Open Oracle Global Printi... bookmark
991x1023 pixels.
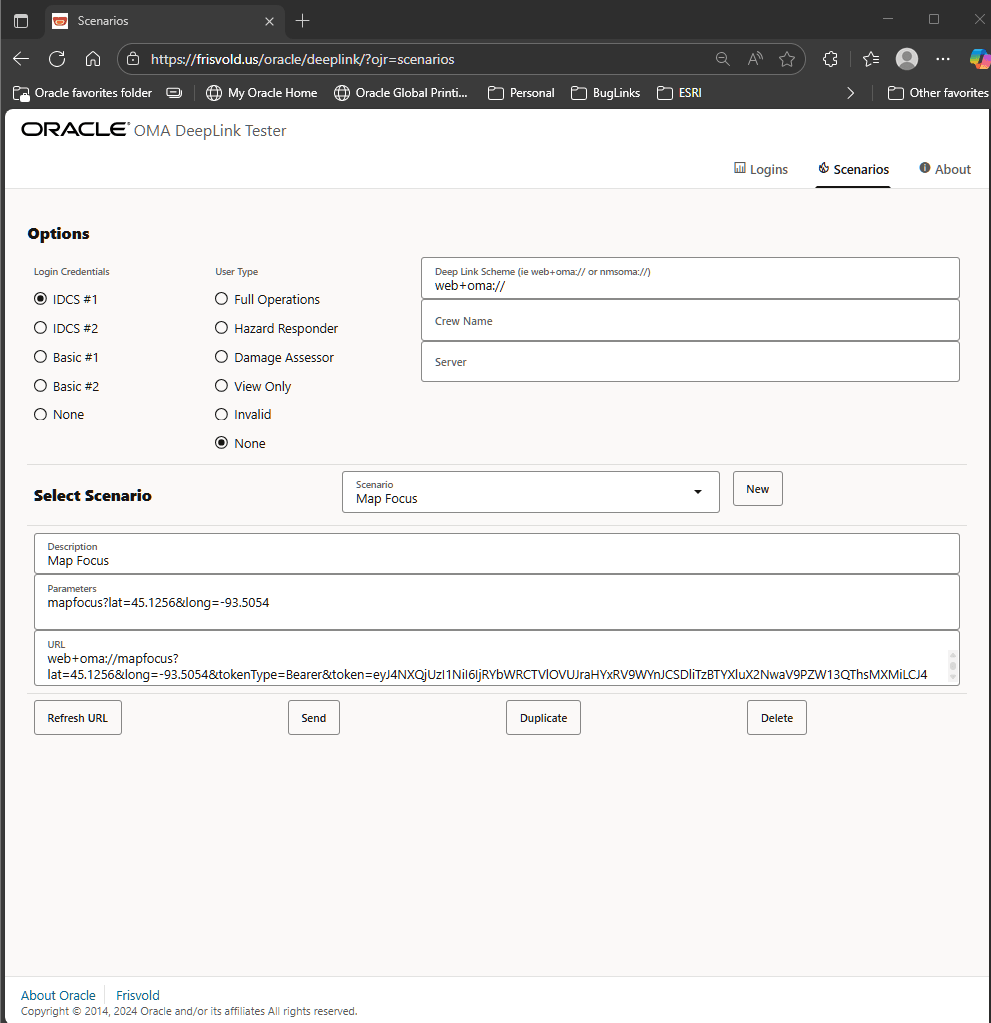tap(401, 93)
